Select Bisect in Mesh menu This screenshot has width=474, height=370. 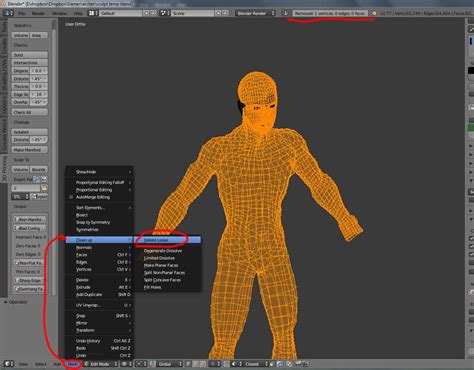click(99, 215)
